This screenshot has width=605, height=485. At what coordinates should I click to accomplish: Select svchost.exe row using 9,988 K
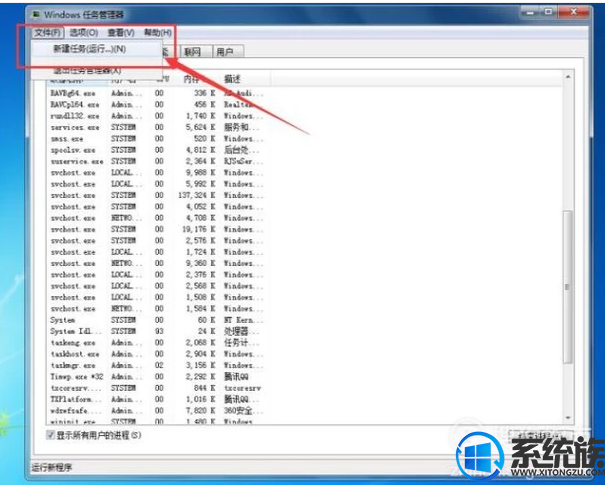click(157, 172)
